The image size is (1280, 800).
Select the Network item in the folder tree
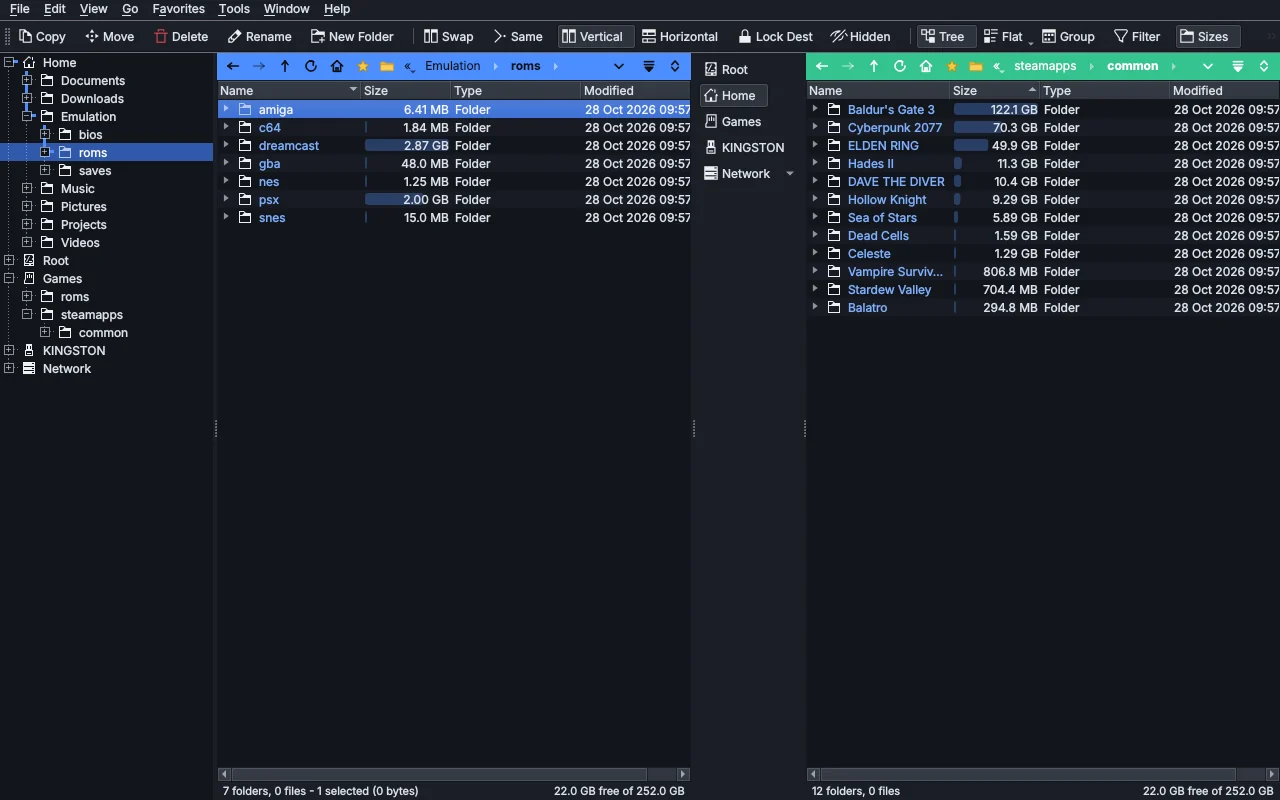[x=67, y=369]
